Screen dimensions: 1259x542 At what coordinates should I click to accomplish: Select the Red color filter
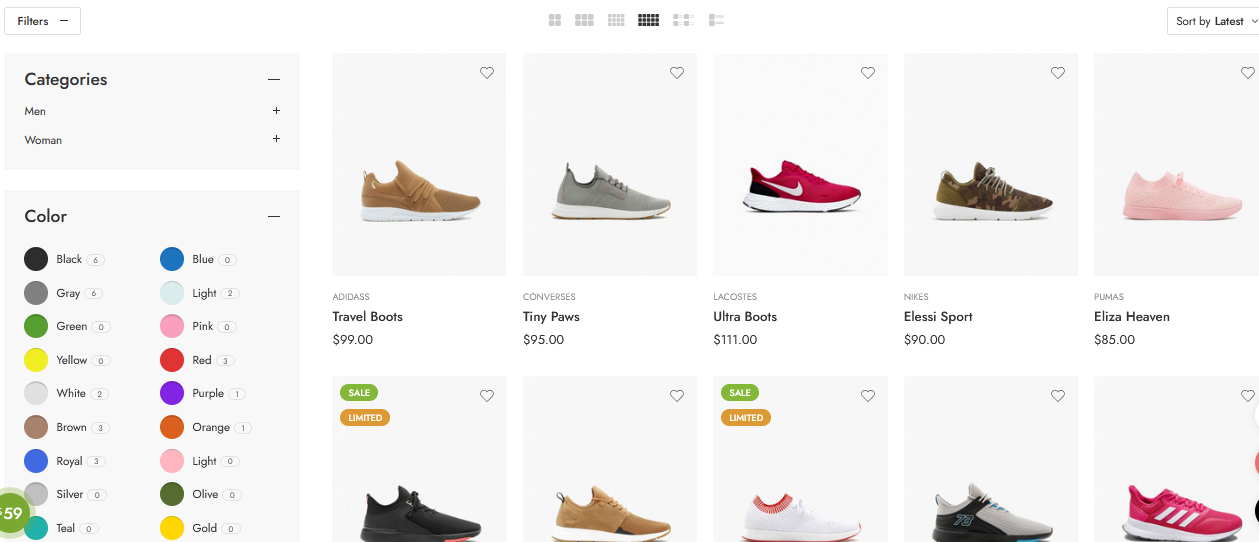point(173,360)
